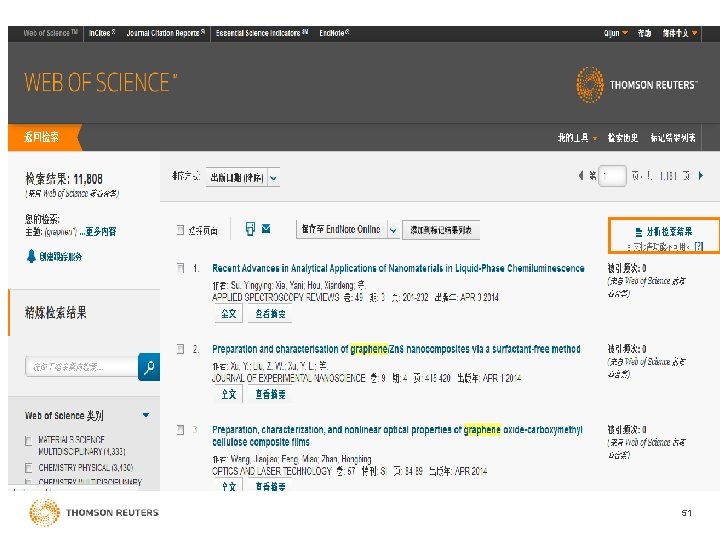Click author Su, Yingying in result 1

(251, 285)
